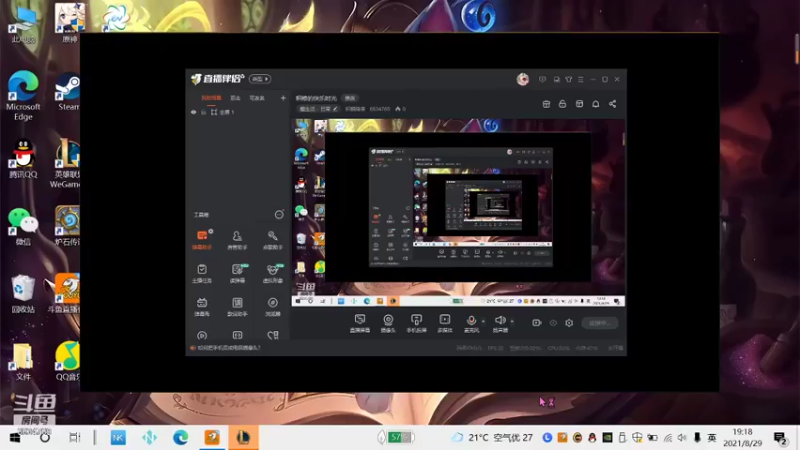Add a multimedia source
The height and width of the screenshot is (450, 800).
[445, 323]
